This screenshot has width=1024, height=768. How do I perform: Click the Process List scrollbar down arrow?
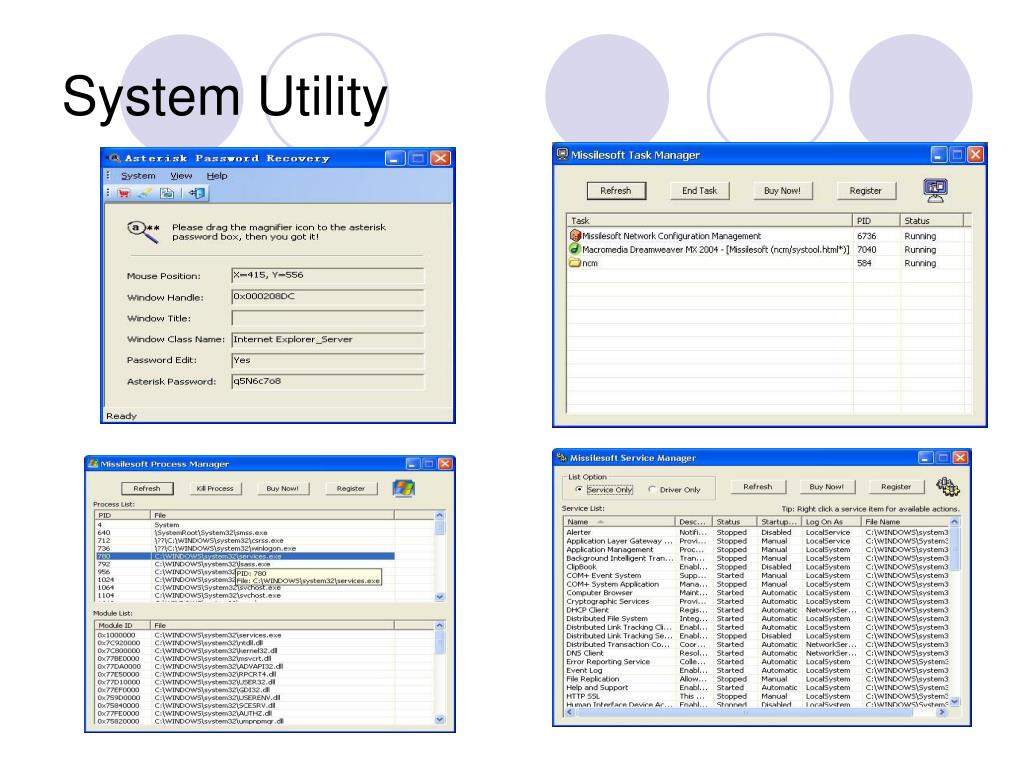tap(440, 596)
